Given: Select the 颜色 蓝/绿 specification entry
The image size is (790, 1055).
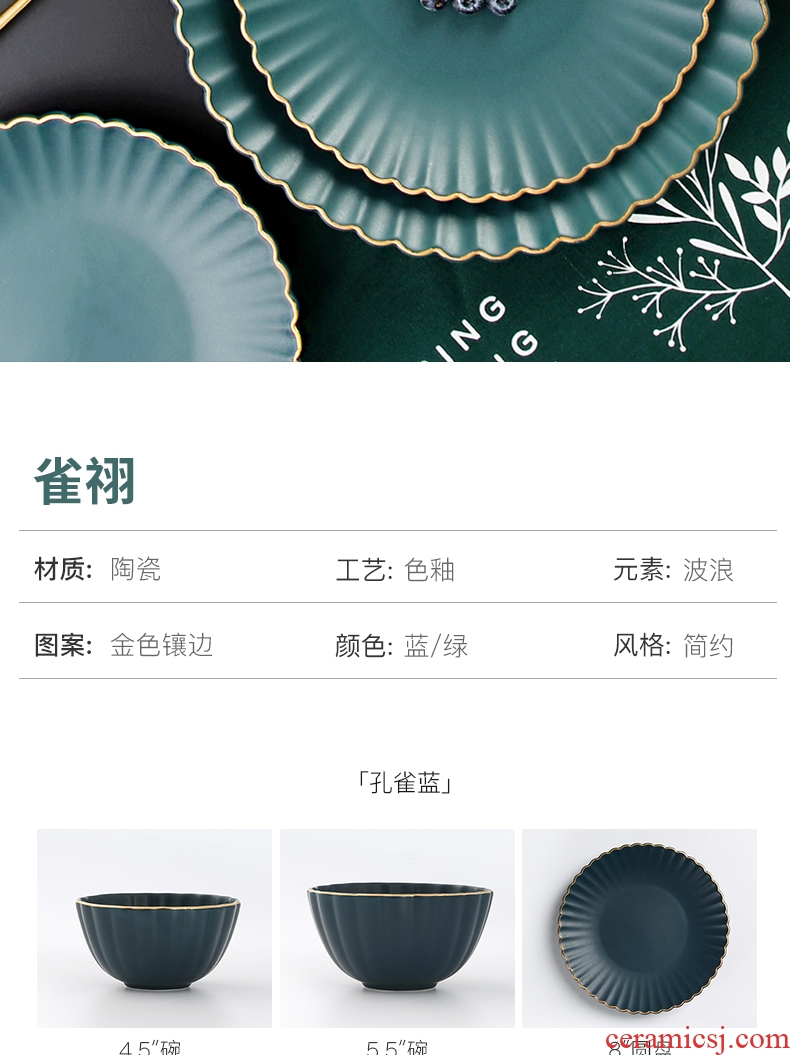Looking at the screenshot, I should [402, 645].
